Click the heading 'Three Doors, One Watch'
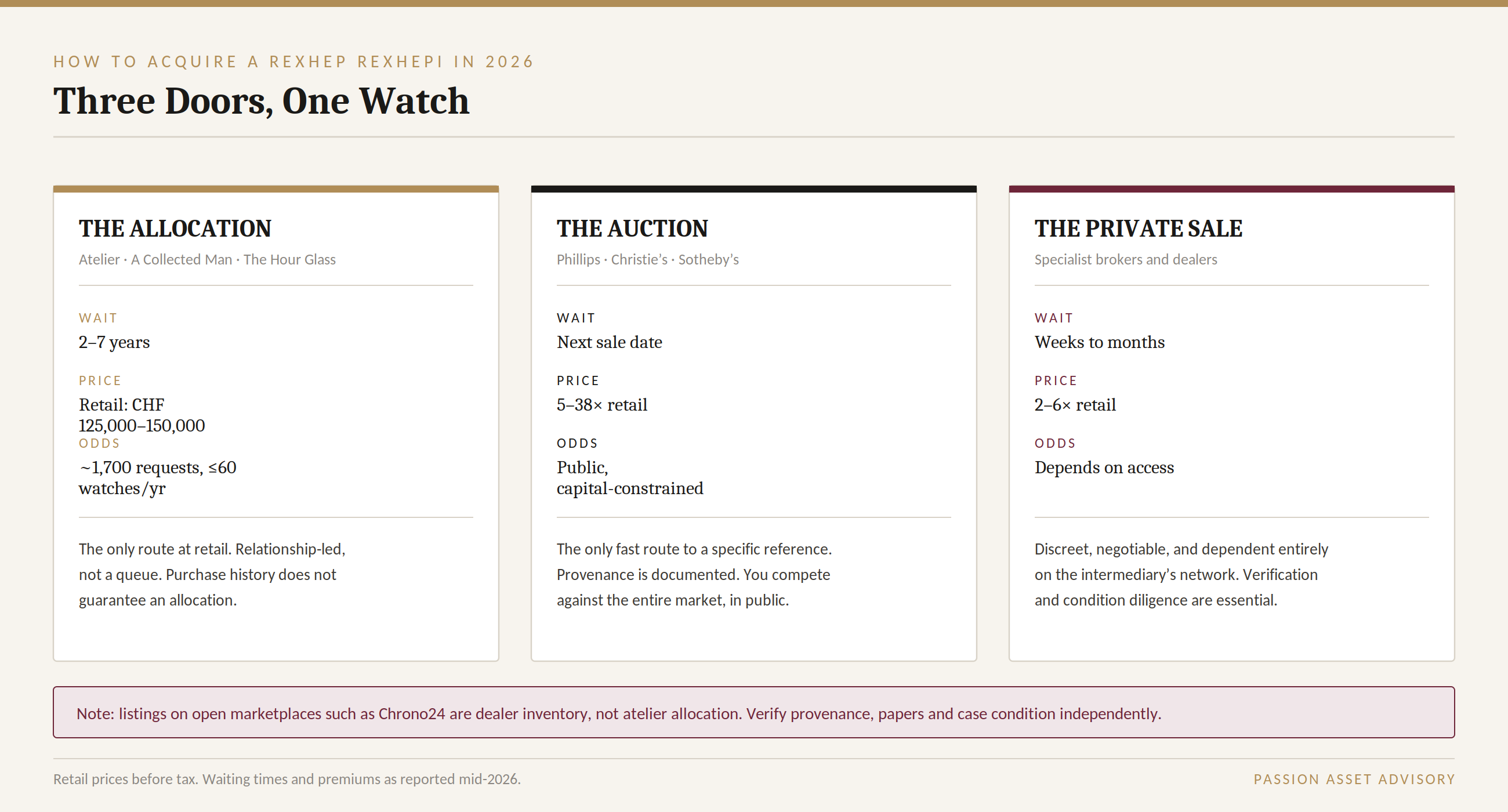Image resolution: width=1508 pixels, height=812 pixels. [x=261, y=101]
